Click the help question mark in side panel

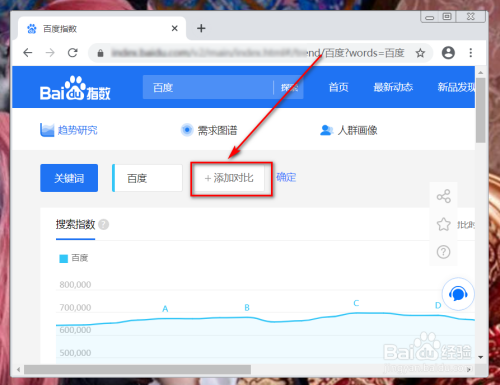(444, 252)
